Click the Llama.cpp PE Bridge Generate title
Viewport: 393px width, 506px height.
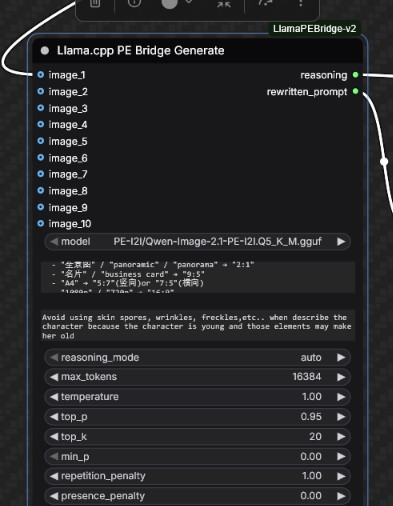(140, 51)
